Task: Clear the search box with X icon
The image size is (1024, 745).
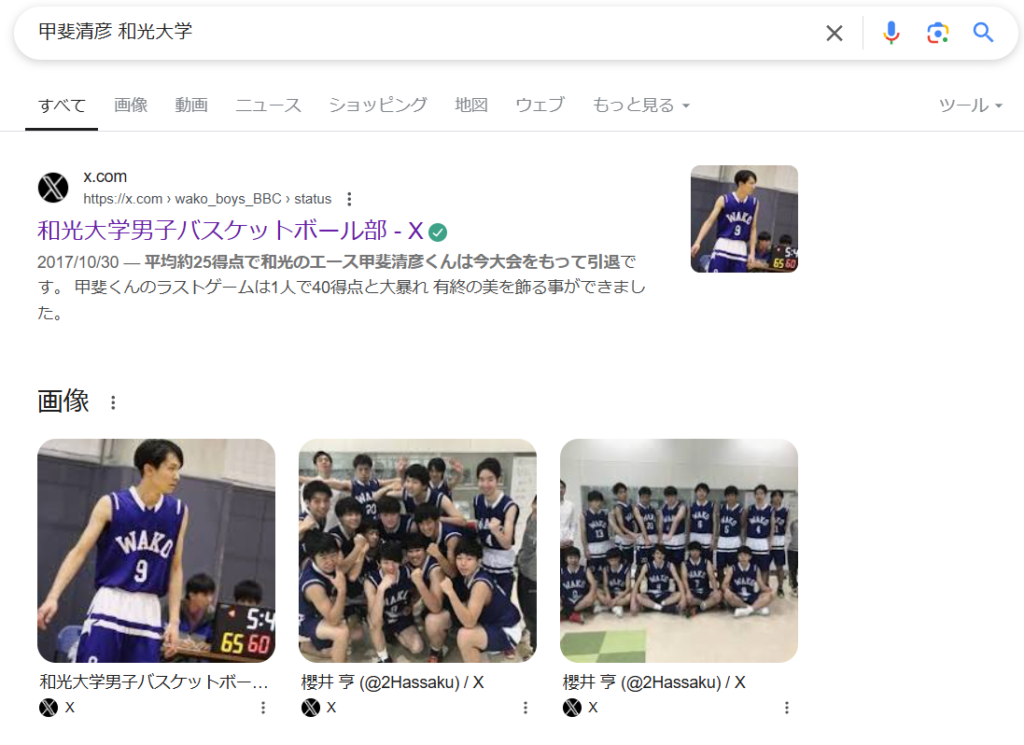Action: [834, 33]
